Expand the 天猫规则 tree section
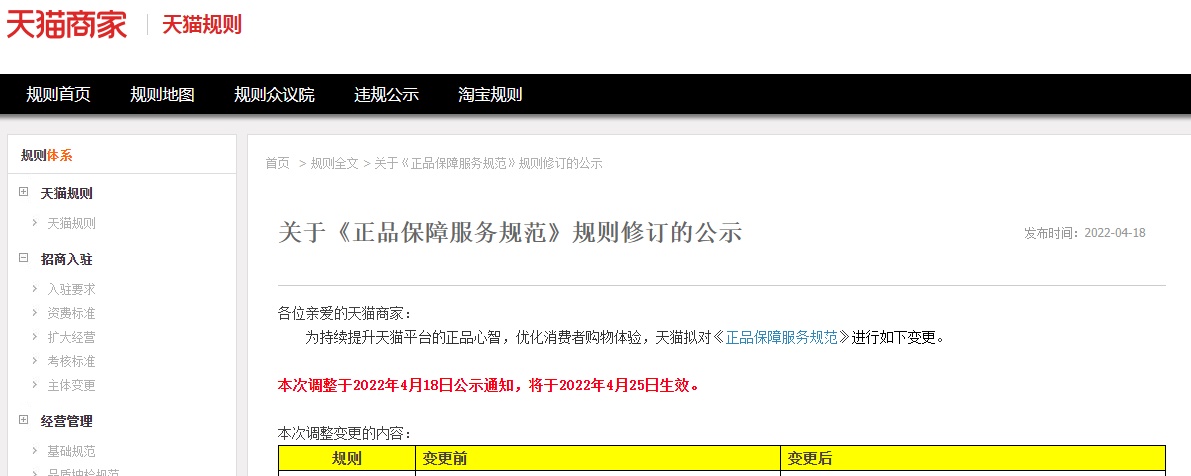 pyautogui.click(x=24, y=193)
